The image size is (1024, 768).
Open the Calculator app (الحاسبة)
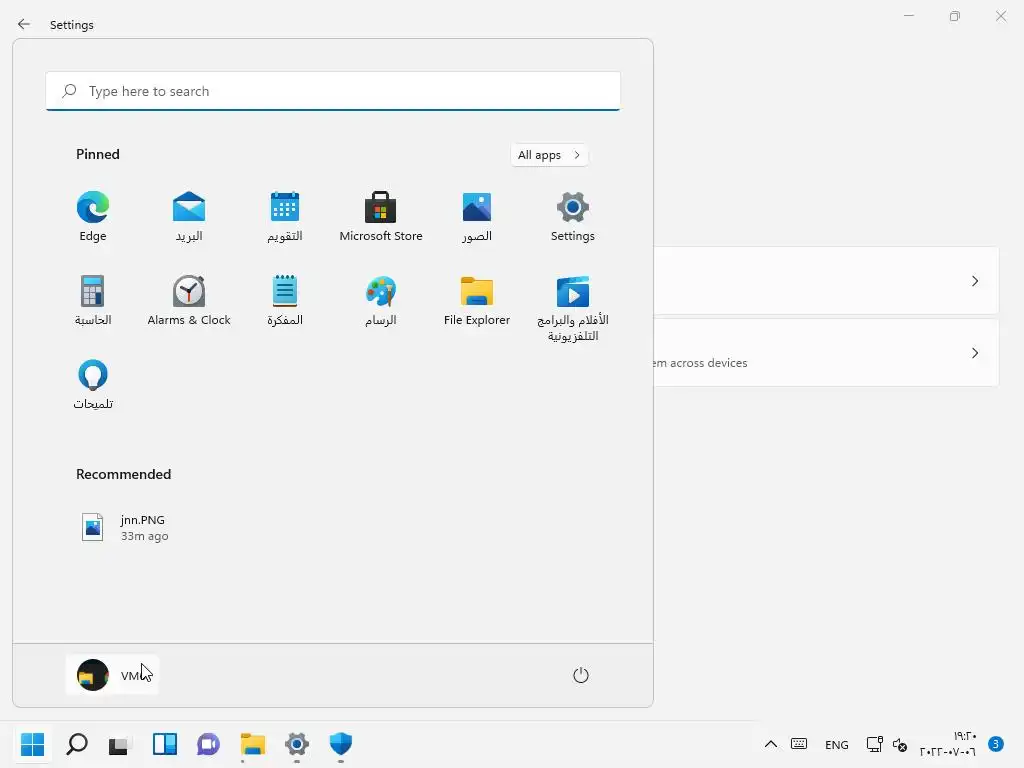pyautogui.click(x=93, y=300)
